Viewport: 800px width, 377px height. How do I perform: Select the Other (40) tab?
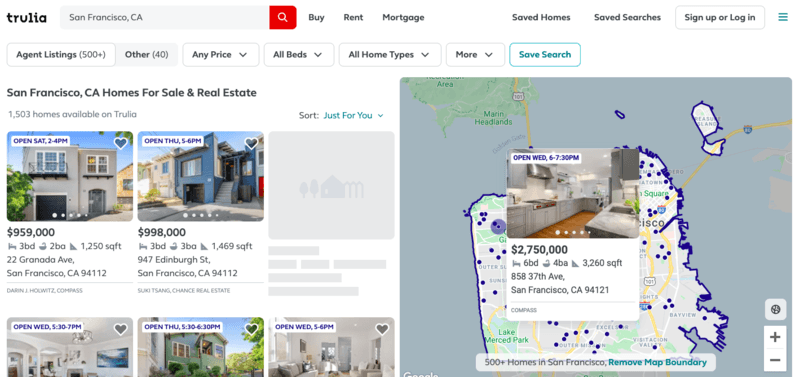[x=146, y=55]
